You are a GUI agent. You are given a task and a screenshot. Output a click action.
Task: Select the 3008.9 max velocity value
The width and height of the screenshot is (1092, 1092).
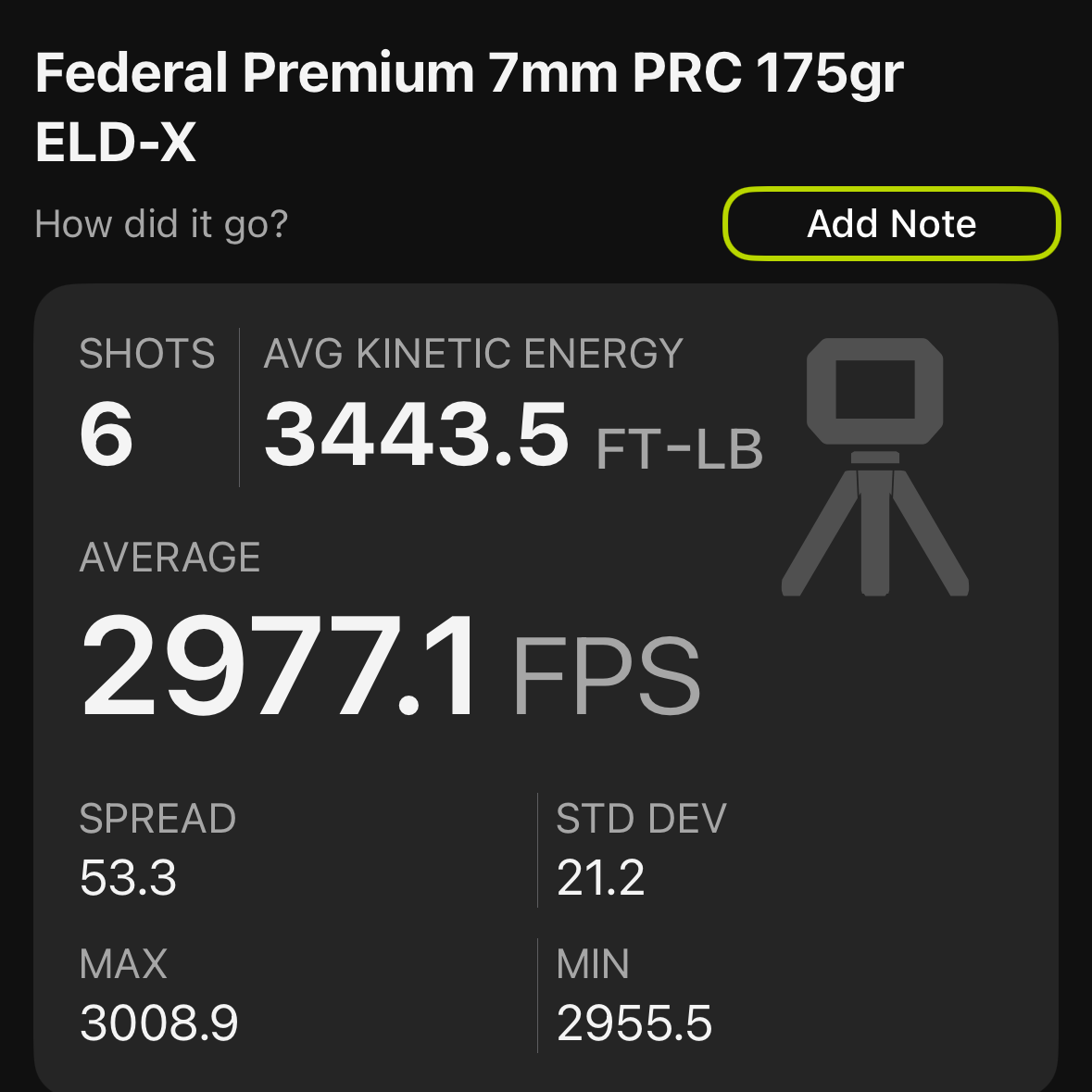coord(159,1023)
